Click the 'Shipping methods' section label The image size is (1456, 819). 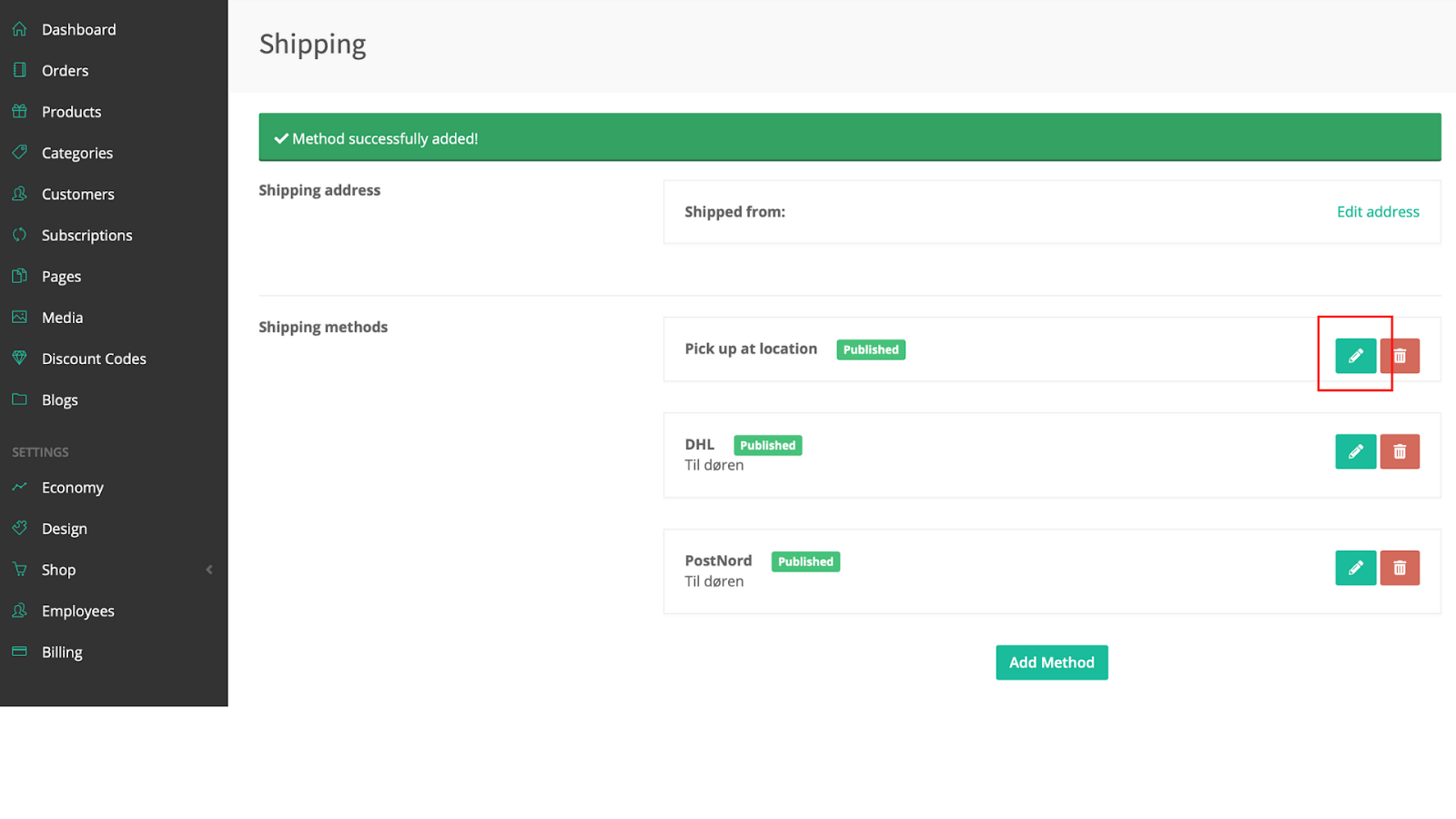pyautogui.click(x=323, y=328)
